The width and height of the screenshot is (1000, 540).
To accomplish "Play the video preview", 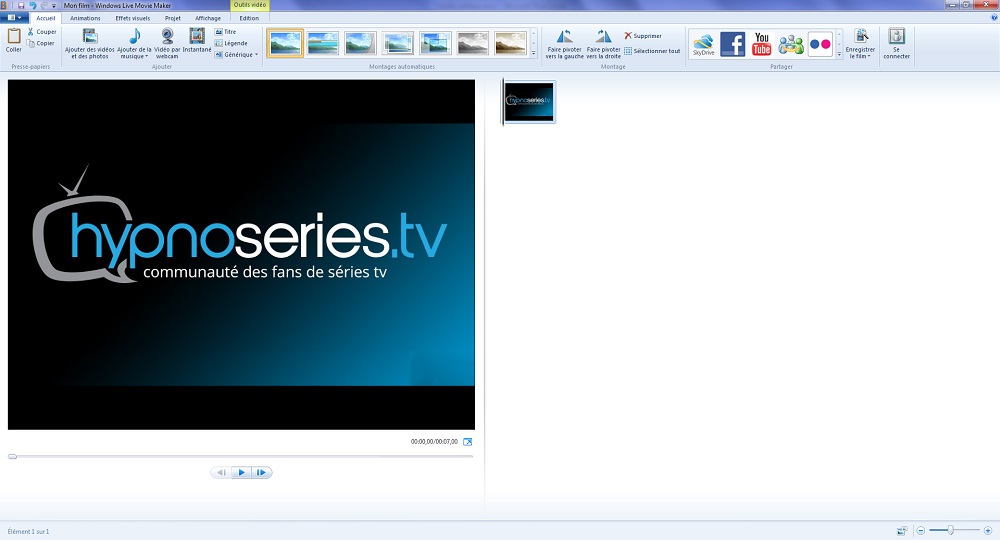I will [x=241, y=472].
